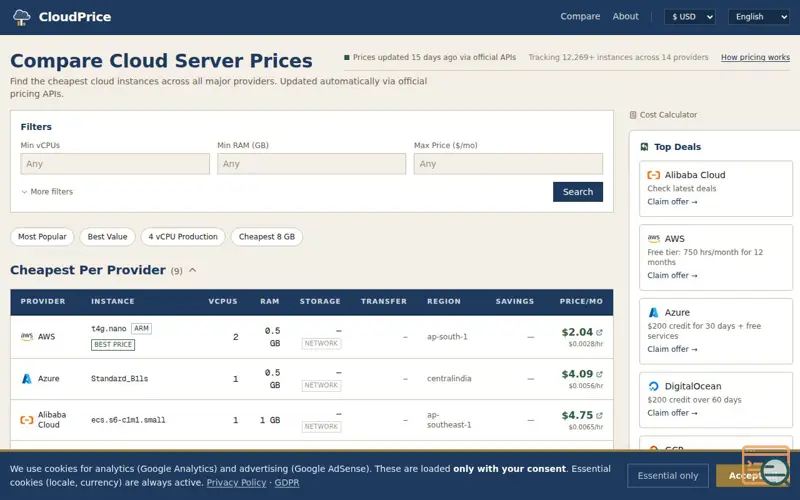Focus the Max Price ($/mo) input field
This screenshot has width=800, height=500.
point(508,164)
